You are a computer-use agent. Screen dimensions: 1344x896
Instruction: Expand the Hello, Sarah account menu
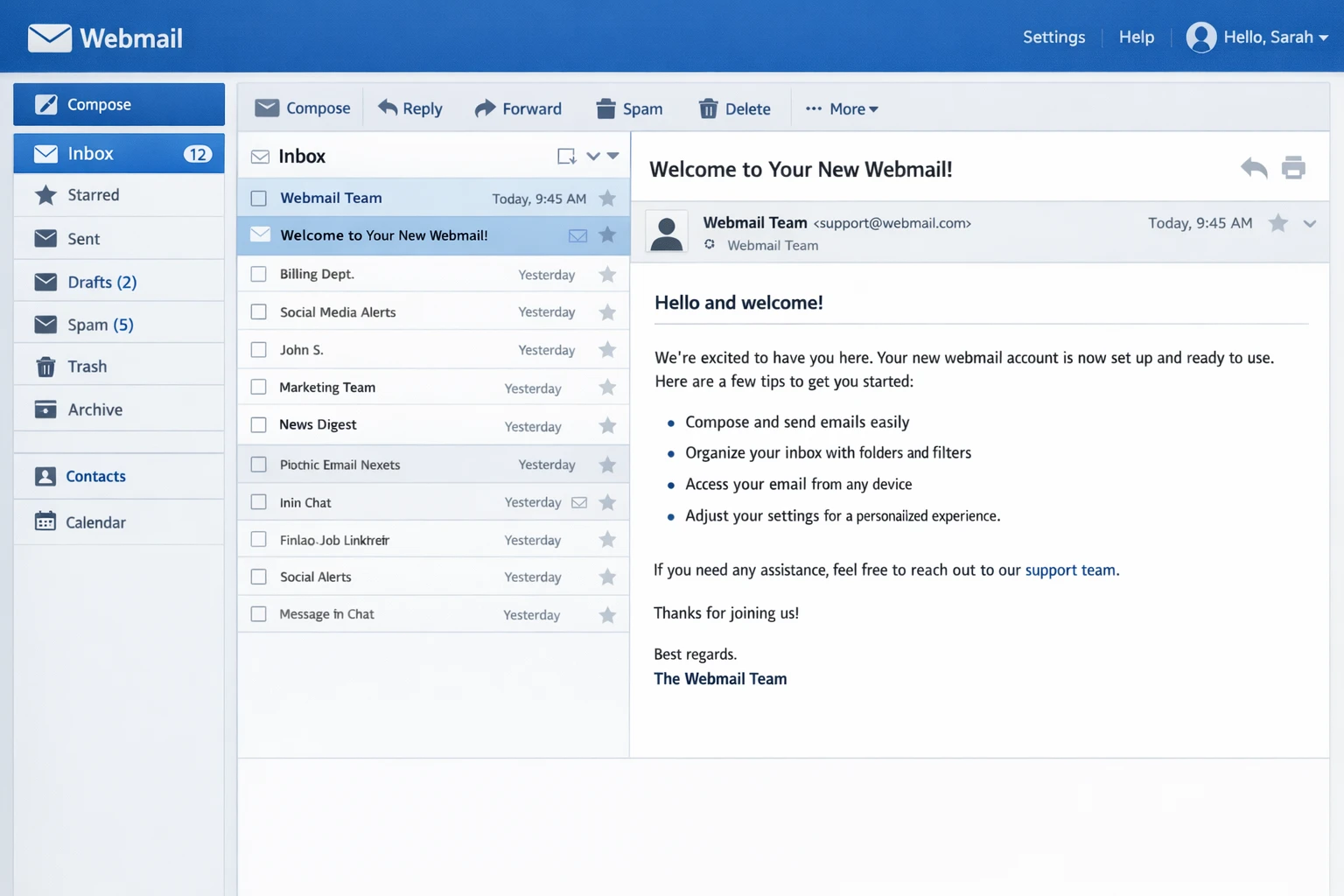pyautogui.click(x=1258, y=38)
